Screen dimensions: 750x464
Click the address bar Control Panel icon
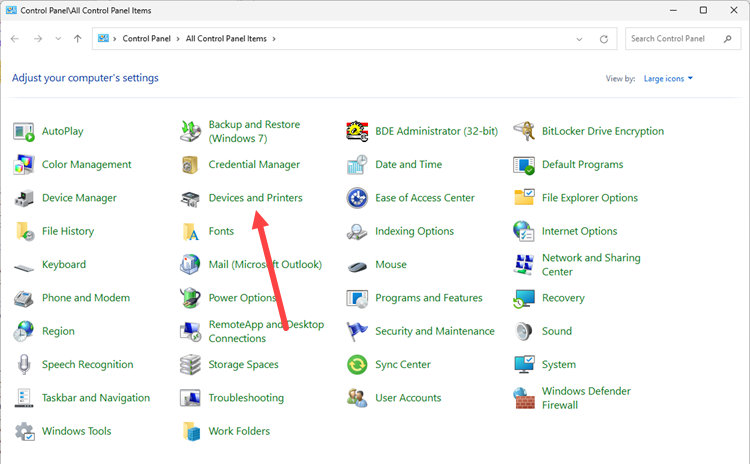pyautogui.click(x=103, y=38)
